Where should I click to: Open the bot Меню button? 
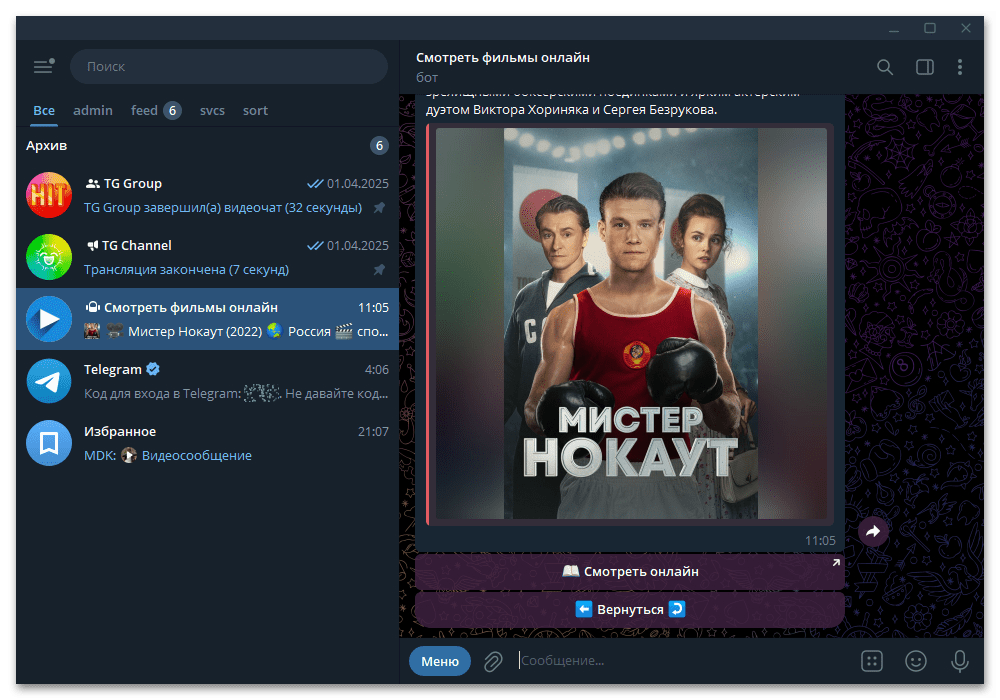tap(439, 661)
